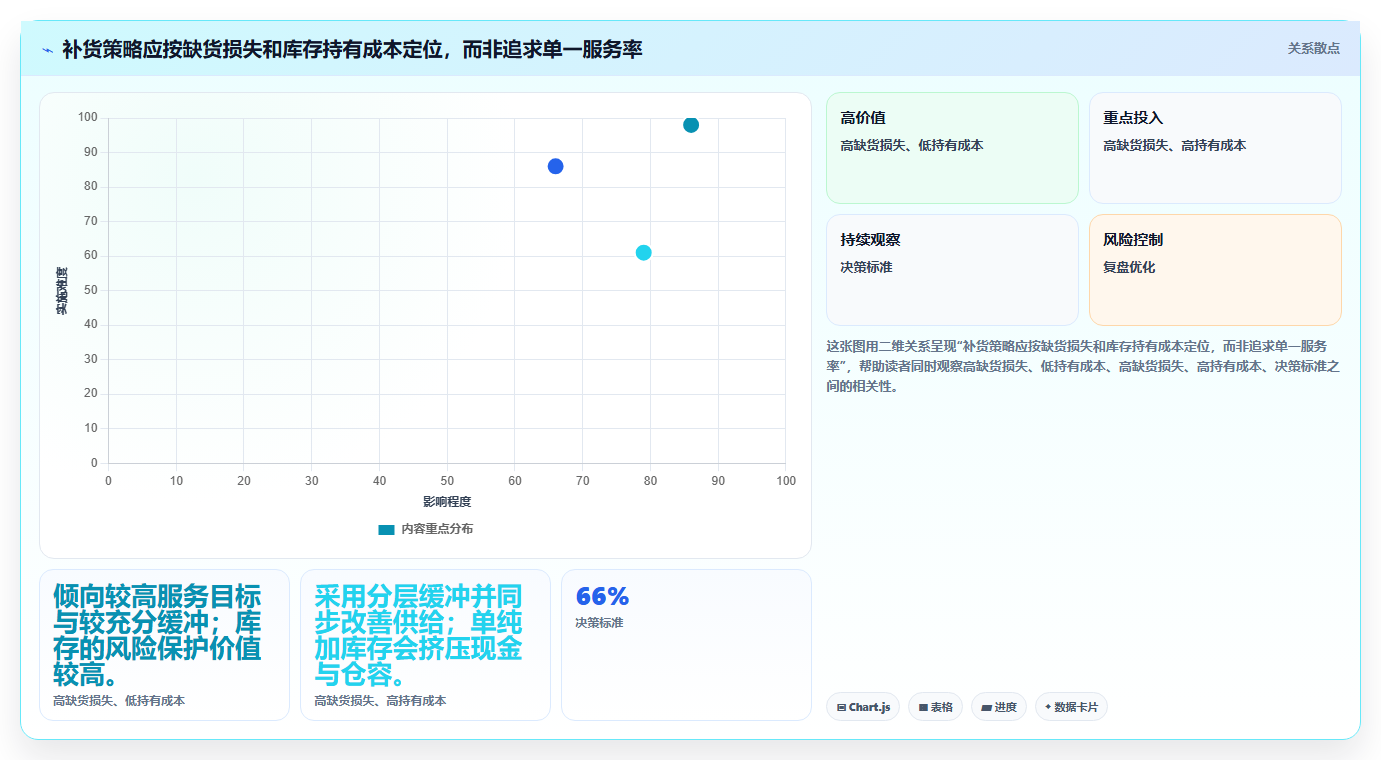Click the 内容重点分布 legend label
Image resolution: width=1381 pixels, height=760 pixels.
pyautogui.click(x=437, y=529)
